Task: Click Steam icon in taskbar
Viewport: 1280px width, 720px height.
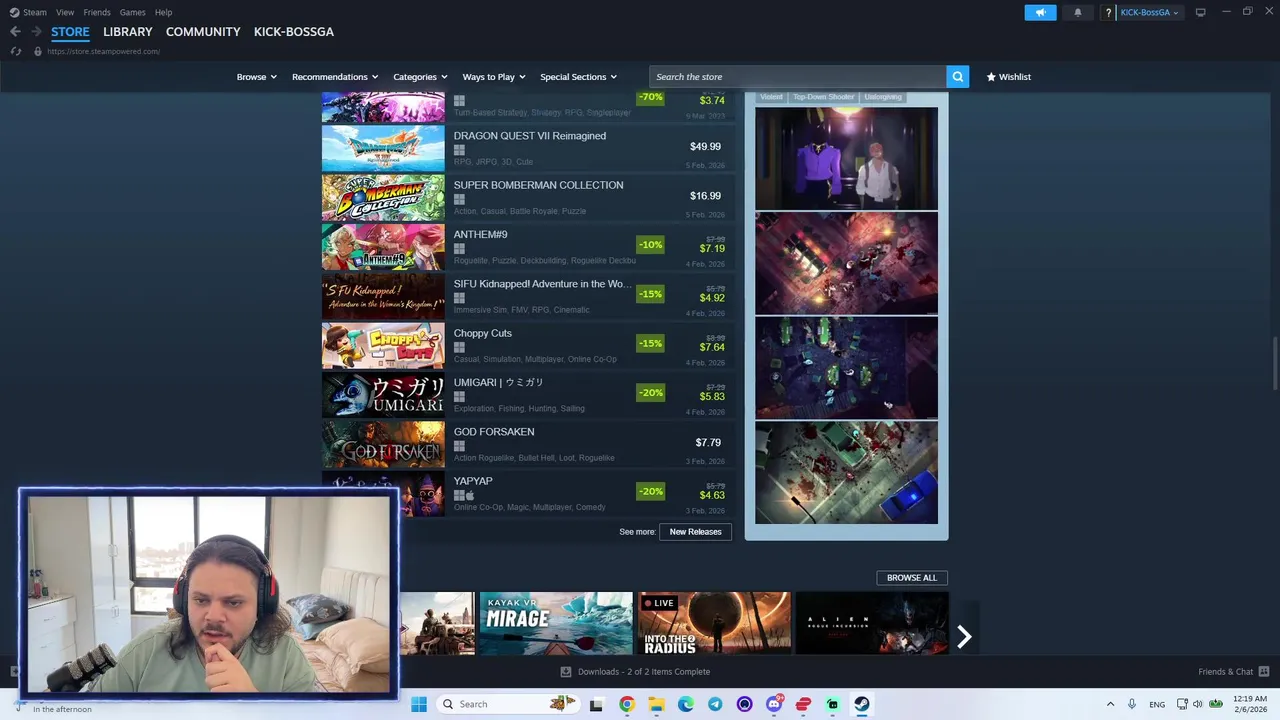Action: (x=862, y=704)
